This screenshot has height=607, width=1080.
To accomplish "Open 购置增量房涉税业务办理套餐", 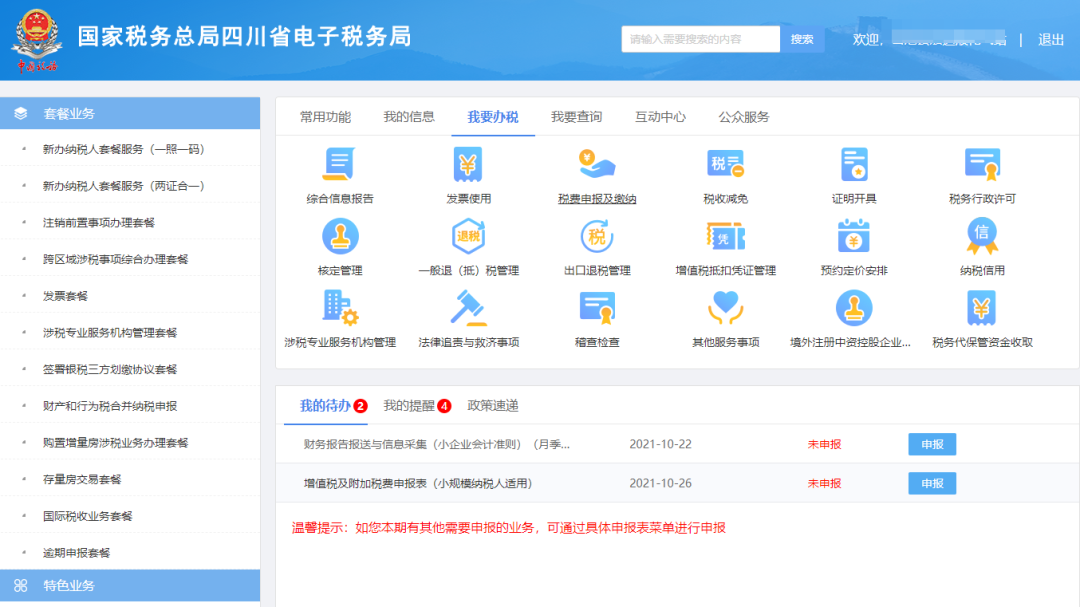I will [115, 443].
